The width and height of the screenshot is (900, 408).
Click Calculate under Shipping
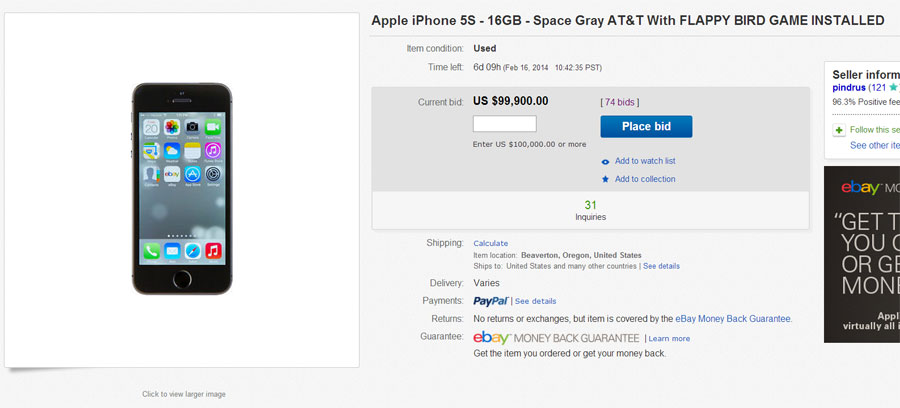click(490, 243)
